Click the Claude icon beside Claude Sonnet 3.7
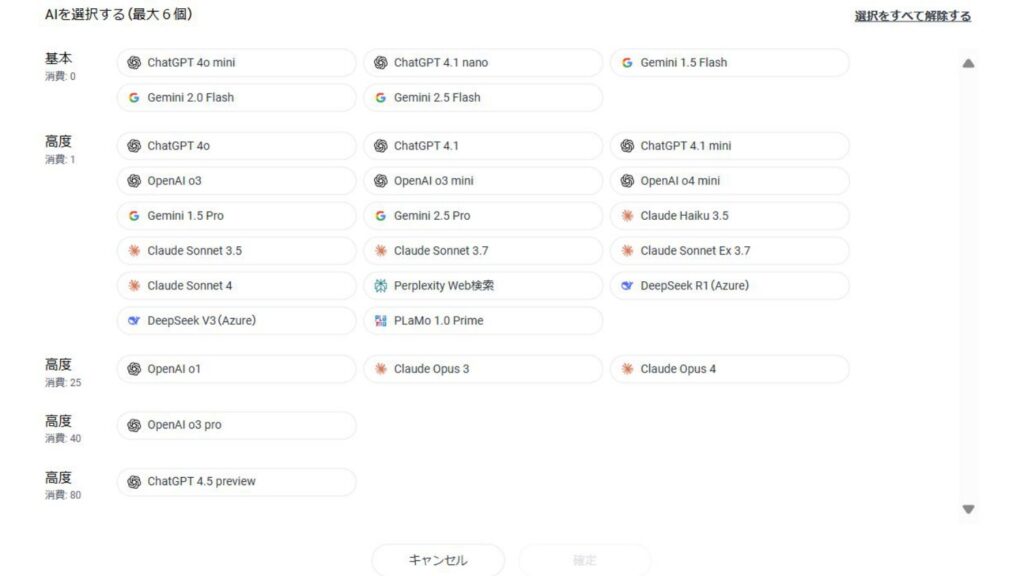Viewport: 1024px width, 576px height. pos(381,251)
